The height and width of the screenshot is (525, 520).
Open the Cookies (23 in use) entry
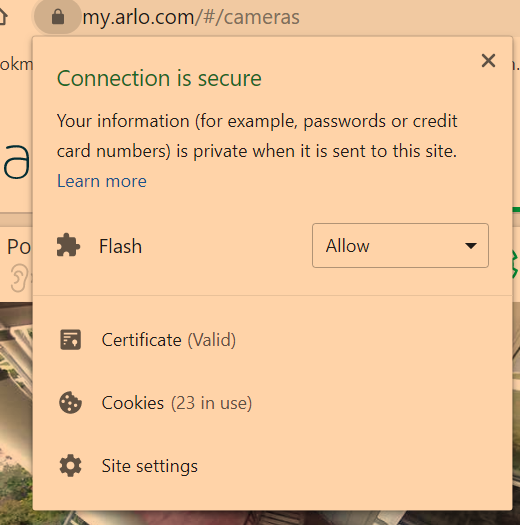(x=177, y=403)
